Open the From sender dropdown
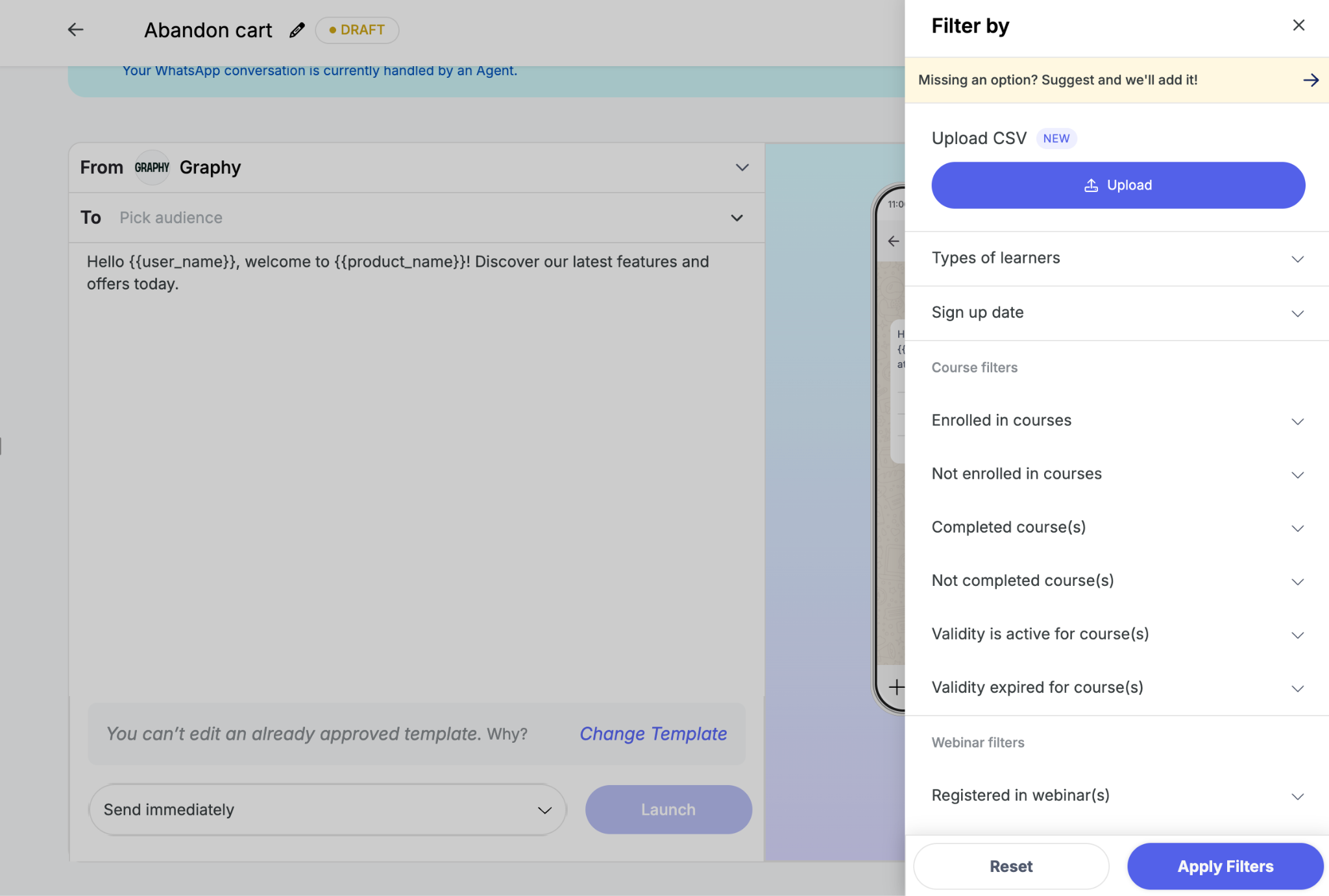This screenshot has height=896, width=1329. (x=417, y=167)
